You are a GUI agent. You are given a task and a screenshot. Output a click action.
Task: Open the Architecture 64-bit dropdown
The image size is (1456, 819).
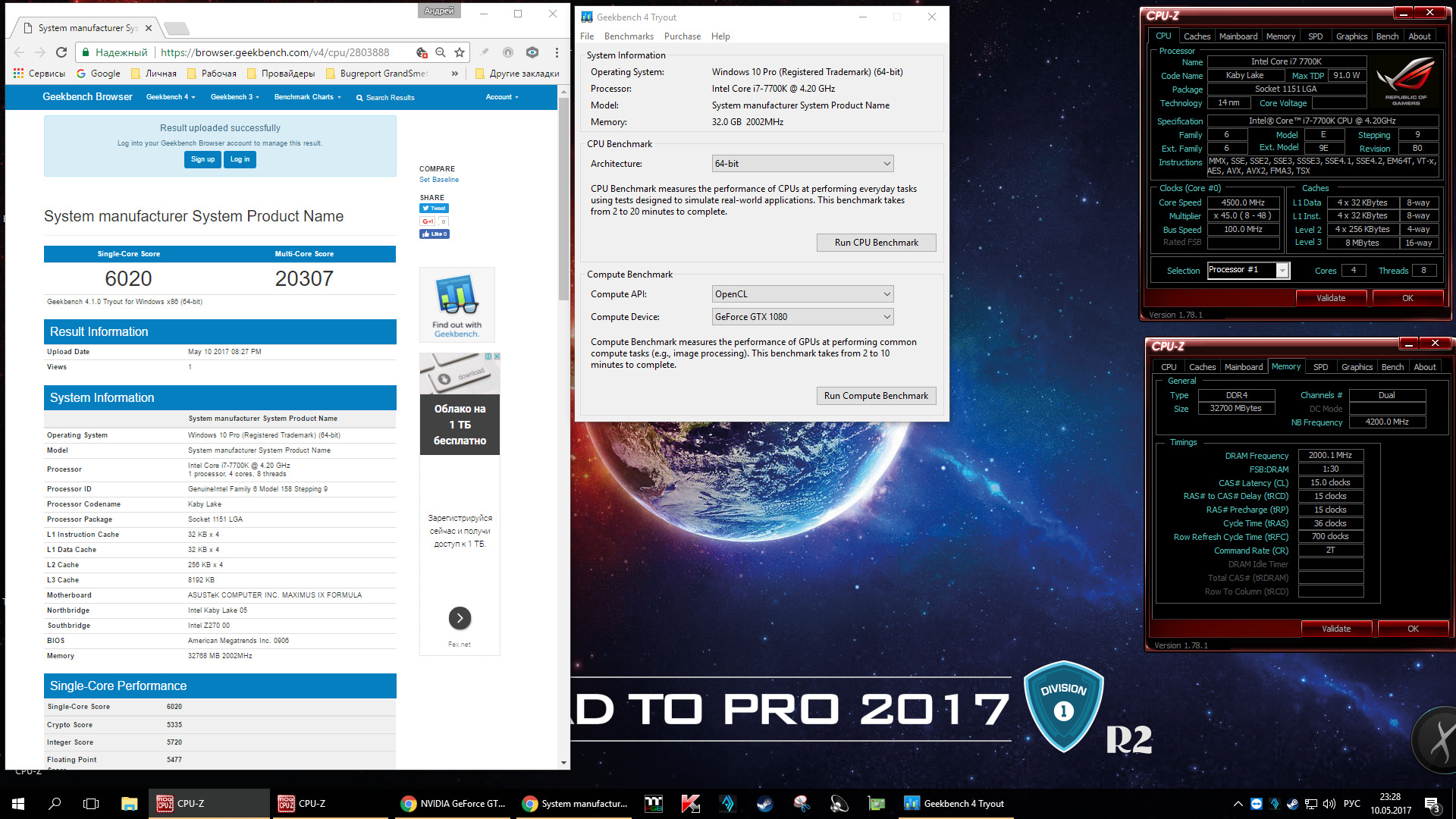(802, 164)
